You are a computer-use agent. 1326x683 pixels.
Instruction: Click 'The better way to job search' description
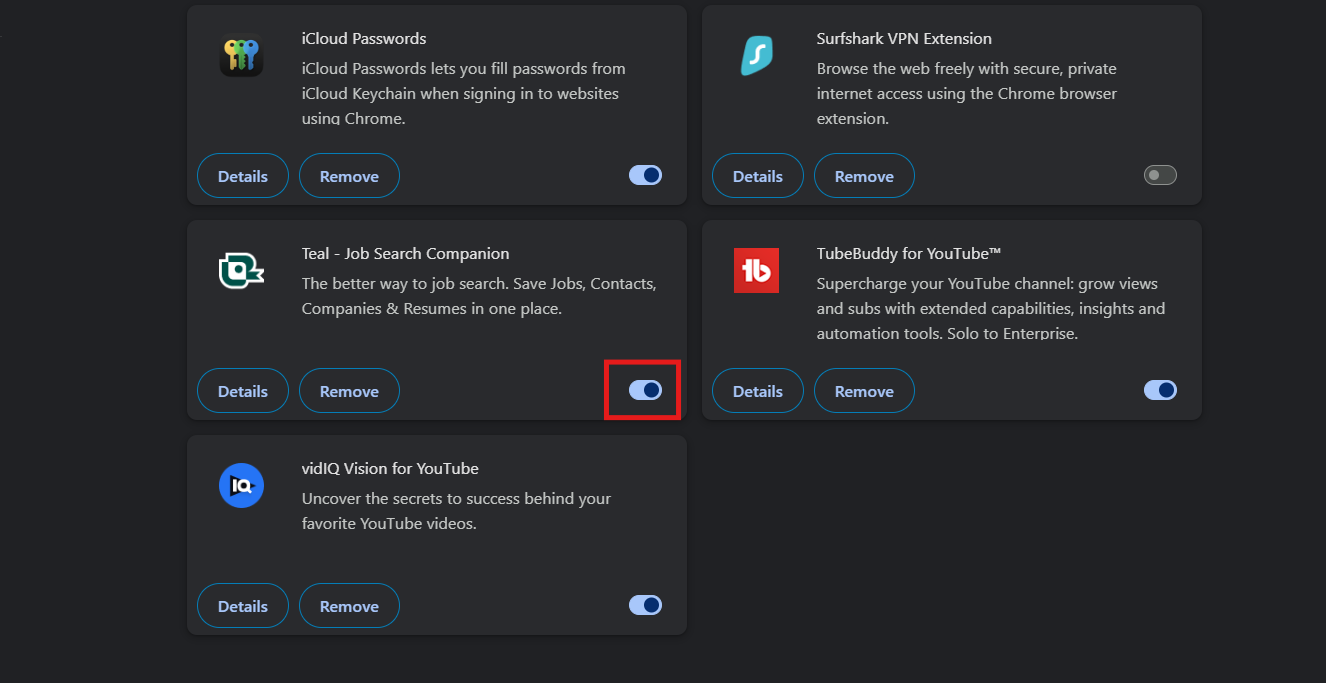(479, 296)
